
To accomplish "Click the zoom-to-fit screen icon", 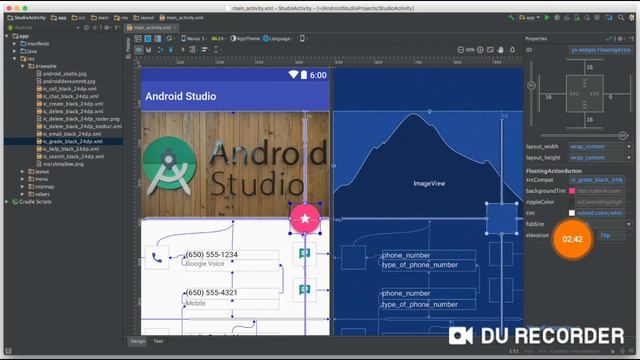I will click(x=490, y=50).
